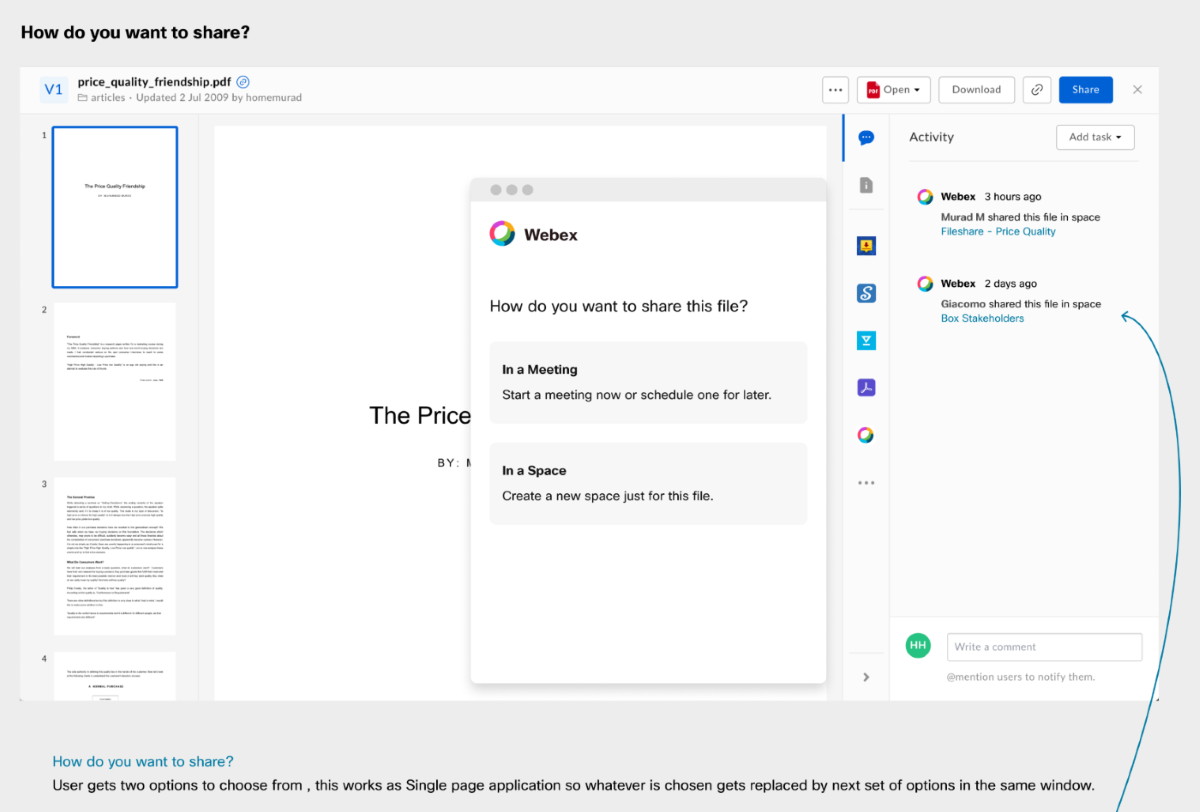This screenshot has width=1200, height=812.
Task: Open Fileshare - Price Quality space link
Action: pos(998,231)
